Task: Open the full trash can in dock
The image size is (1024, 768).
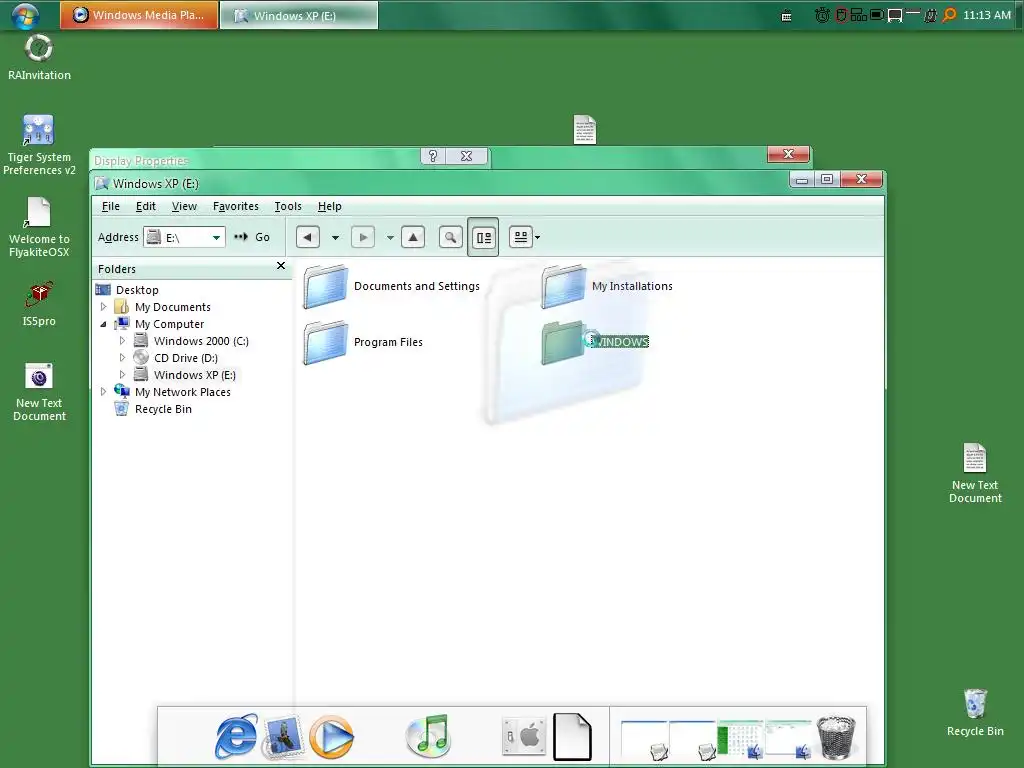Action: (836, 738)
